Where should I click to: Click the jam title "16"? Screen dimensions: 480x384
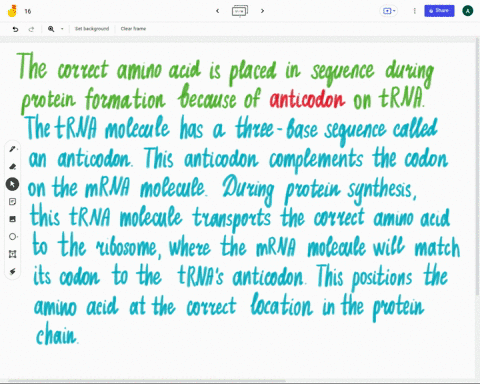[28, 11]
